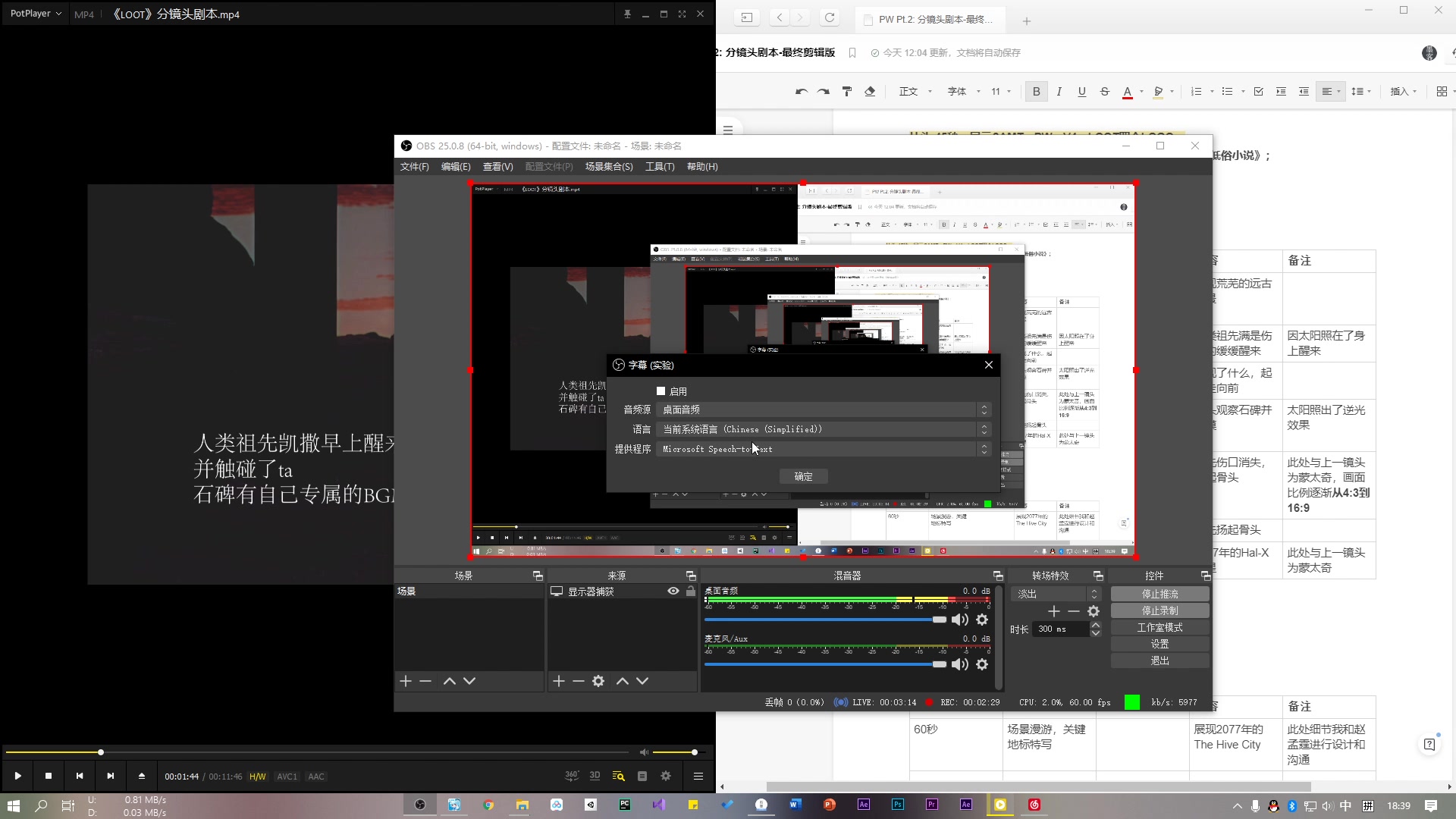
Task: Mute 桌面音频 in OBS mixer
Action: [x=960, y=620]
